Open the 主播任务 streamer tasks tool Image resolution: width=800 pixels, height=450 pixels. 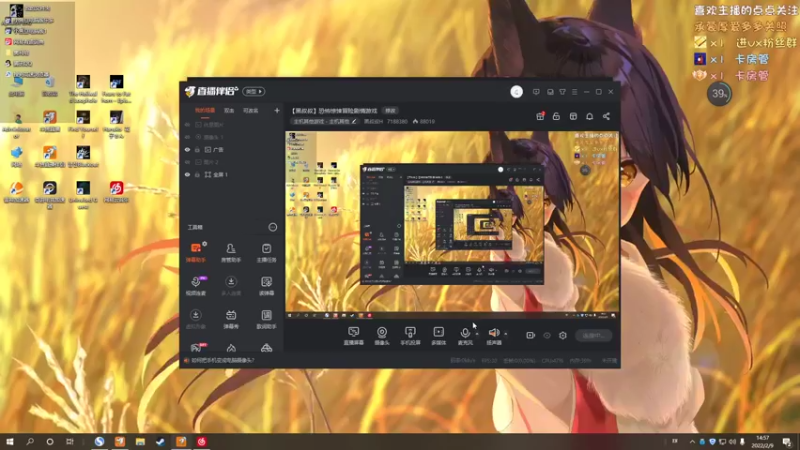(x=266, y=253)
